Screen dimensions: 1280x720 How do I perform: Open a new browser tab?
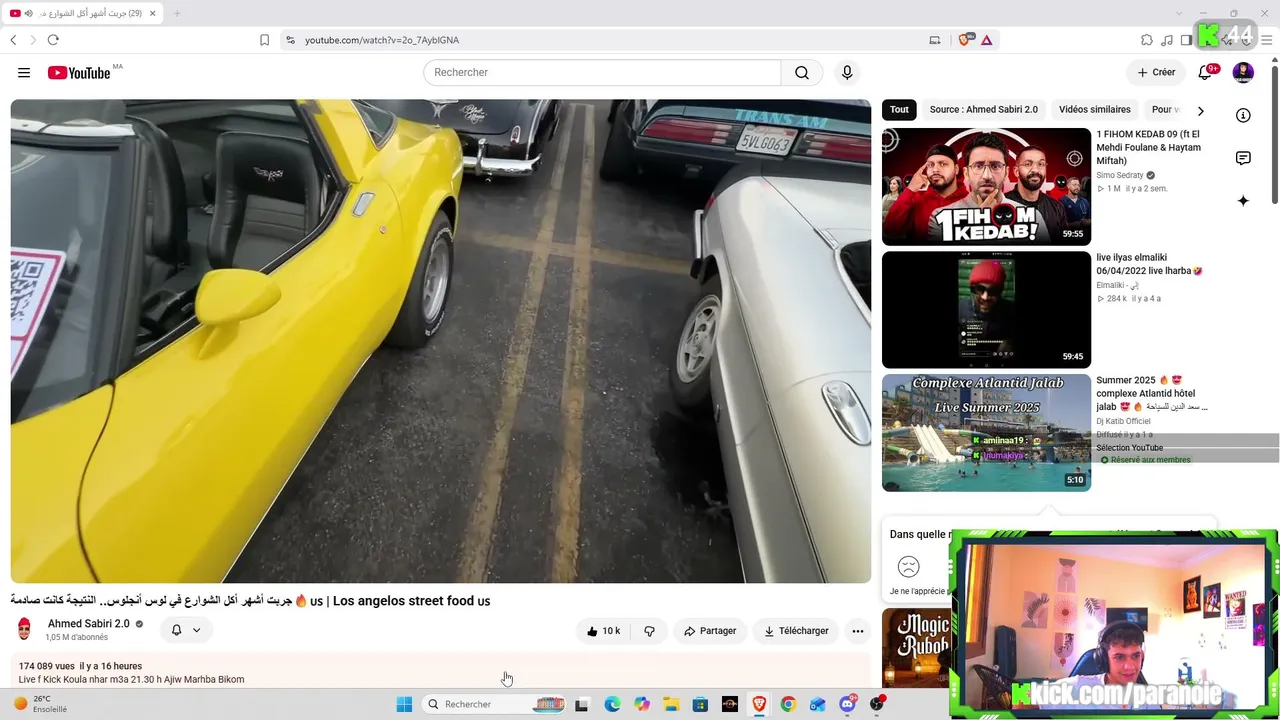[x=177, y=13]
